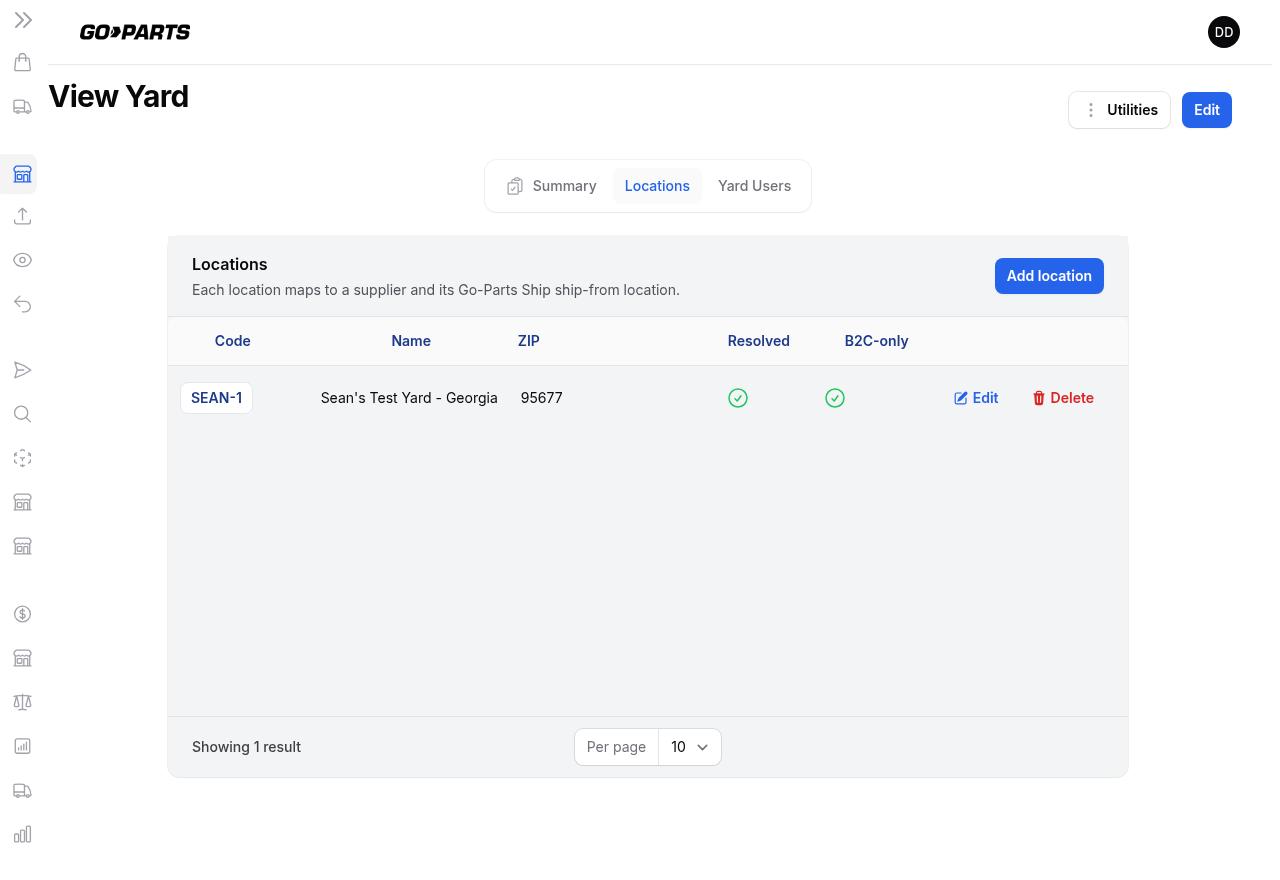
Task: Select the Locations tab
Action: pos(657,186)
